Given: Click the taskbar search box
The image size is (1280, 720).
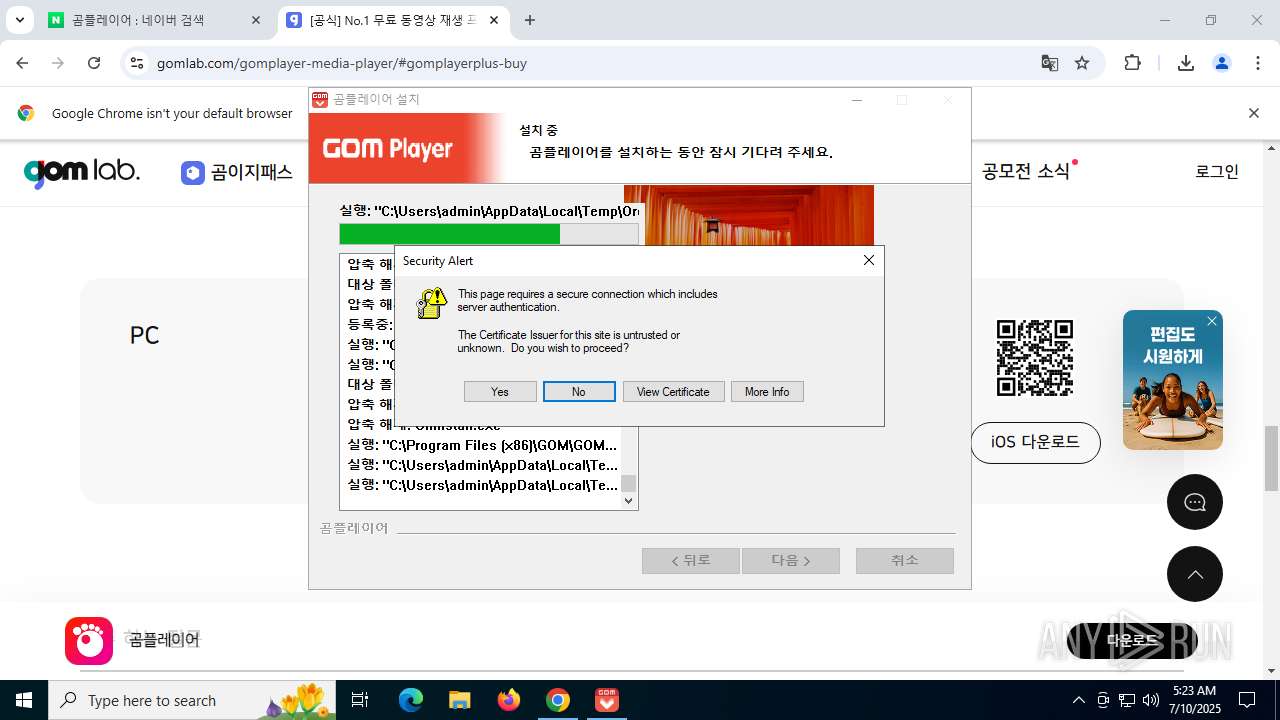Looking at the screenshot, I should click(x=192, y=700).
